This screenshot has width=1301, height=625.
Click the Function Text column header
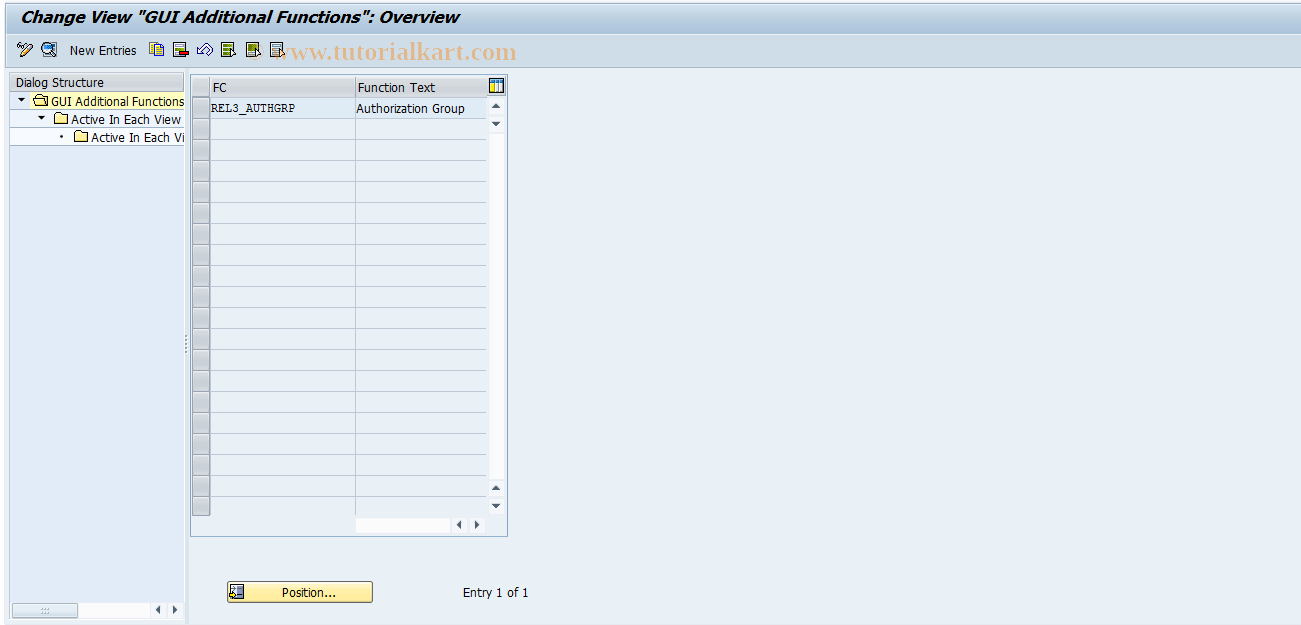(421, 87)
